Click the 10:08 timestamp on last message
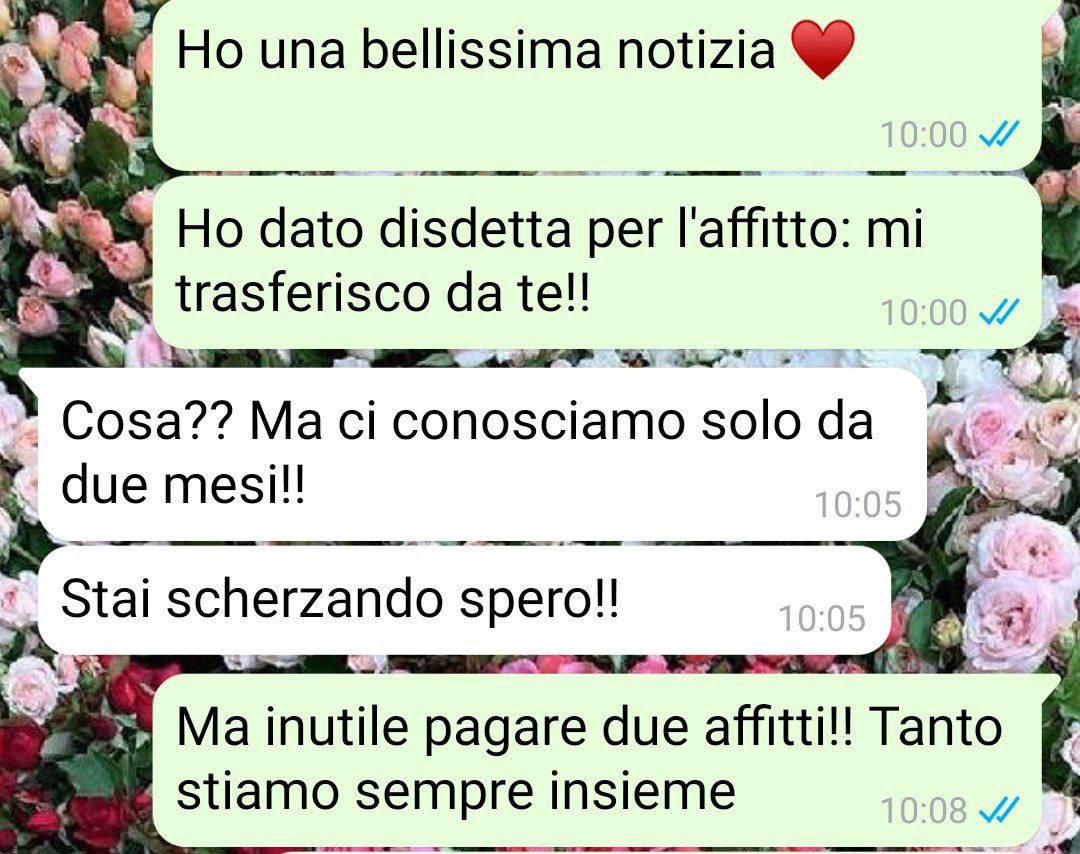1080x854 pixels. pos(924,810)
